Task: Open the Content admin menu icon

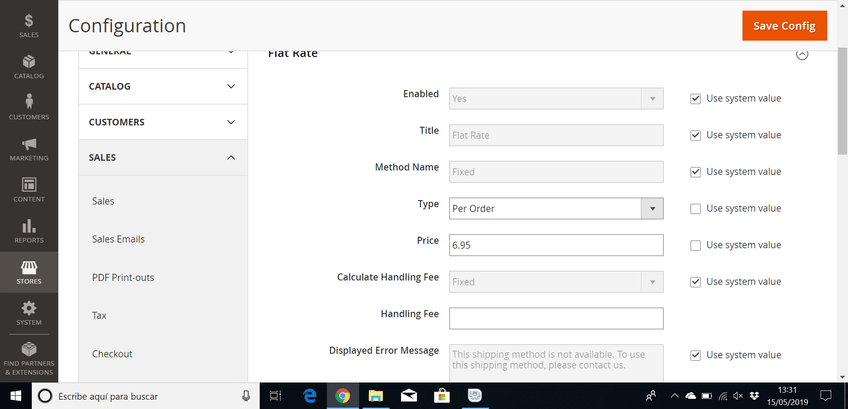Action: coord(28,189)
